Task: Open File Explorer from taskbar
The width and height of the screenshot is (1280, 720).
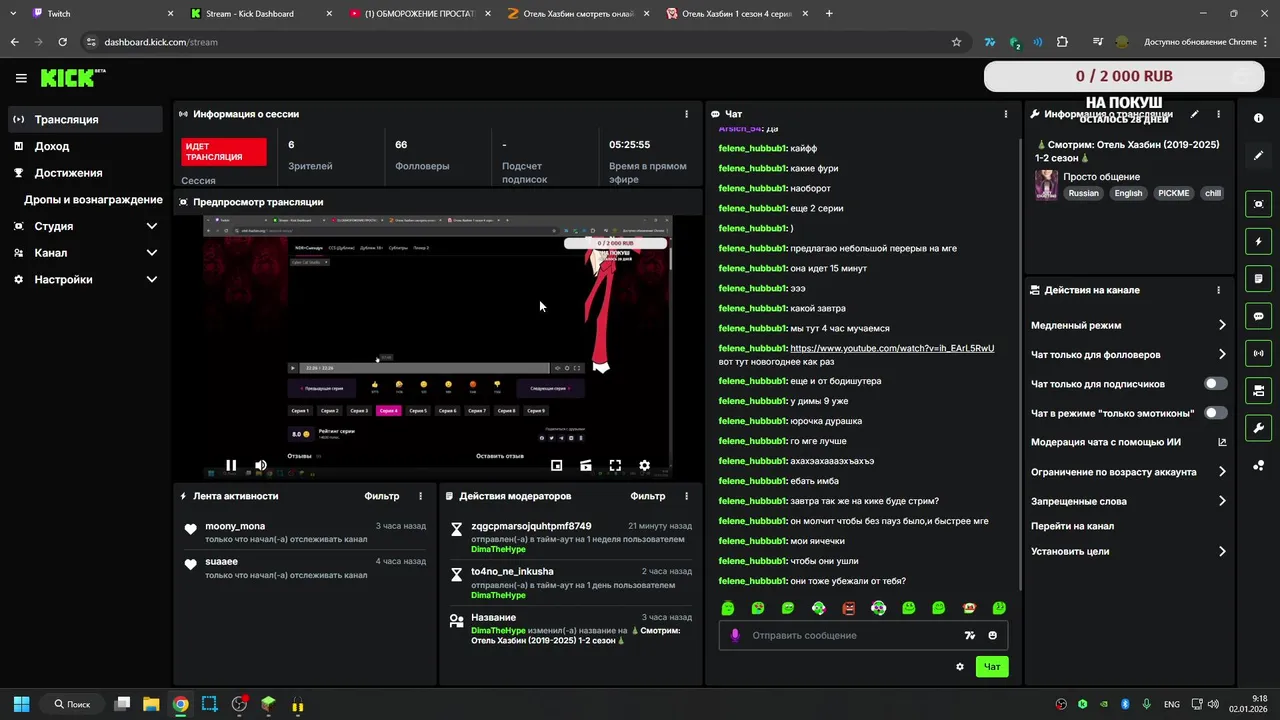Action: (x=151, y=704)
